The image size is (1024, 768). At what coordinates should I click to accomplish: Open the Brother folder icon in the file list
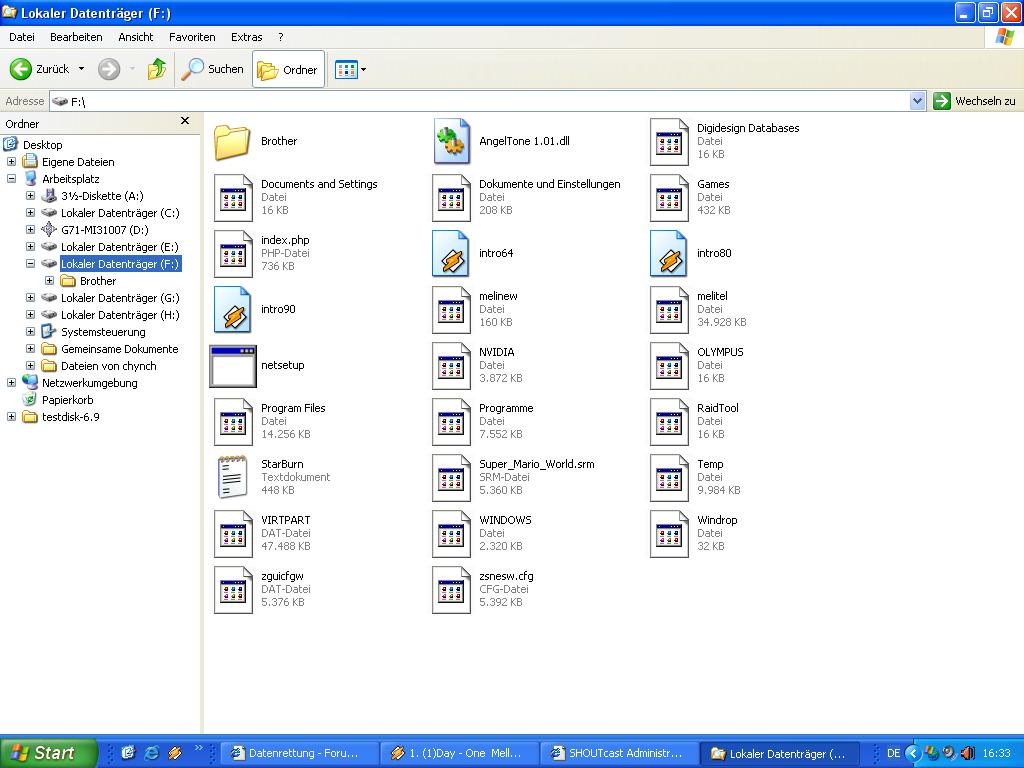tap(232, 141)
